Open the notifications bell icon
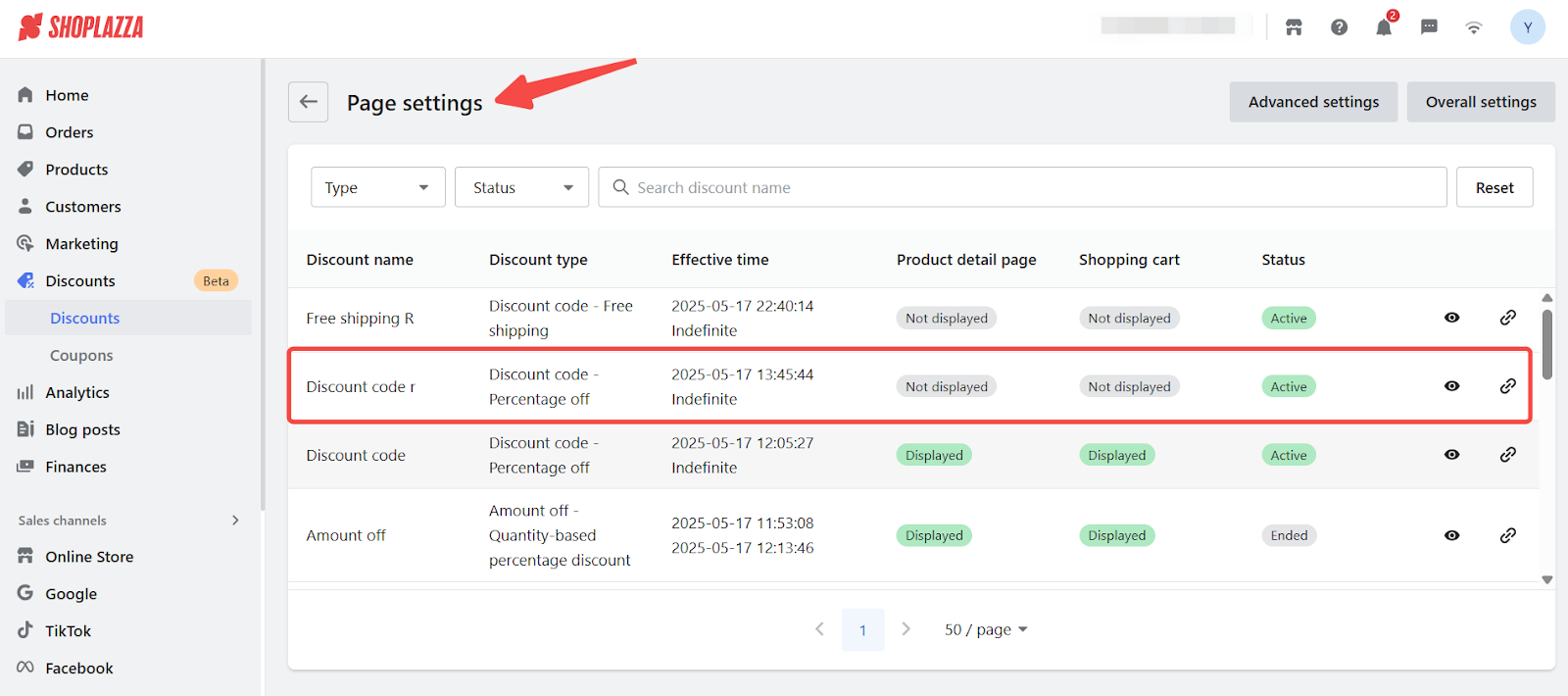The height and width of the screenshot is (696, 1568). coord(1383,27)
